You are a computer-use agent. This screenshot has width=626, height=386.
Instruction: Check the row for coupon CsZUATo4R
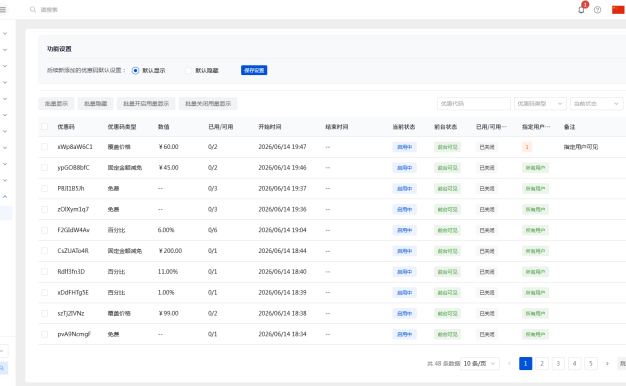pos(44,251)
